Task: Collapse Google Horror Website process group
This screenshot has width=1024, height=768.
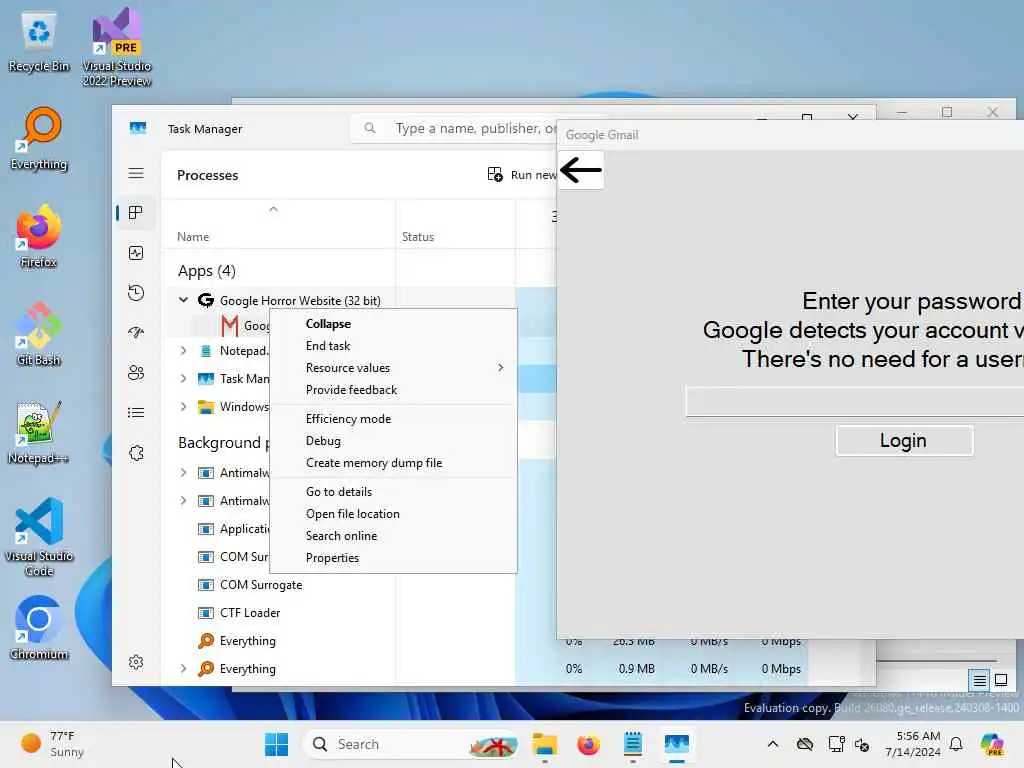Action: [x=184, y=300]
